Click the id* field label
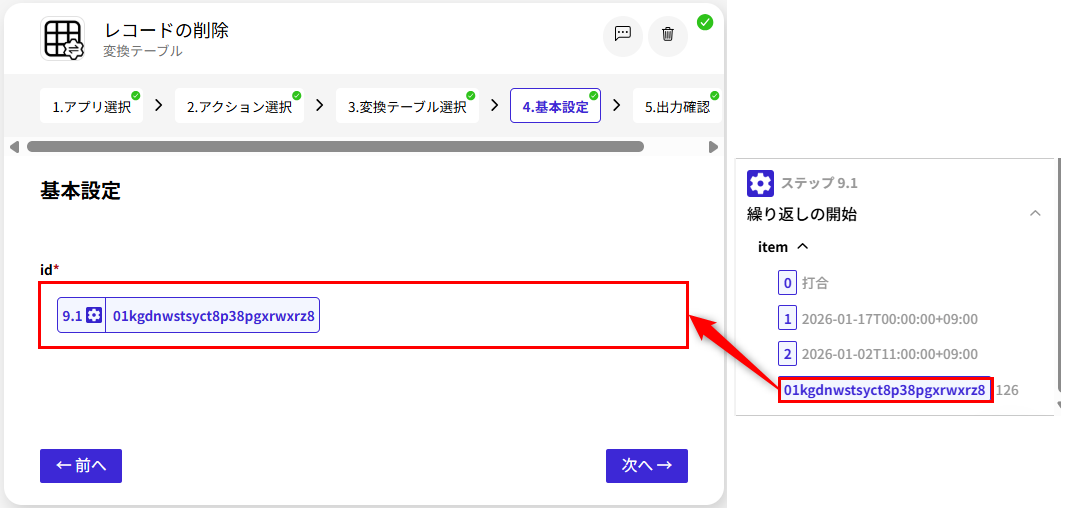The image size is (1066, 508). 50,270
